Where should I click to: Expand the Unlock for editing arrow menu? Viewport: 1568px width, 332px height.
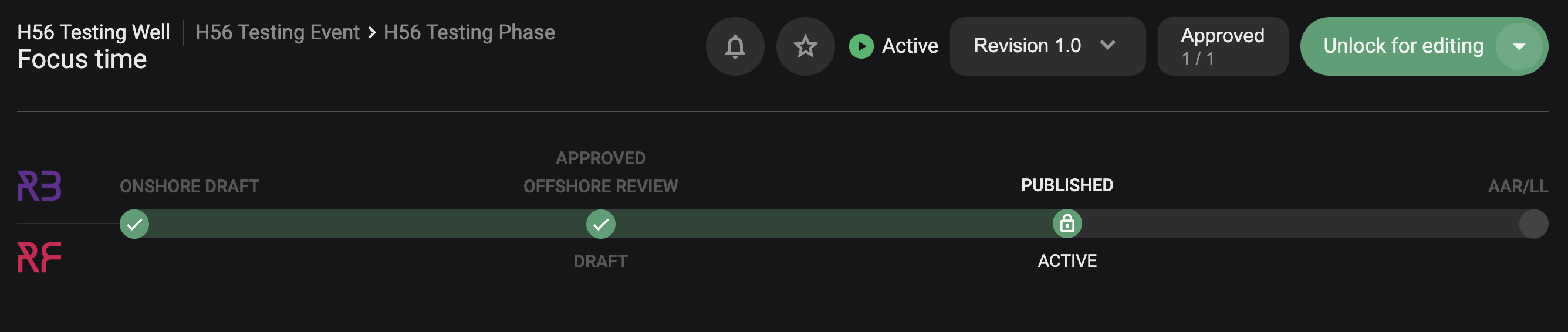1519,46
